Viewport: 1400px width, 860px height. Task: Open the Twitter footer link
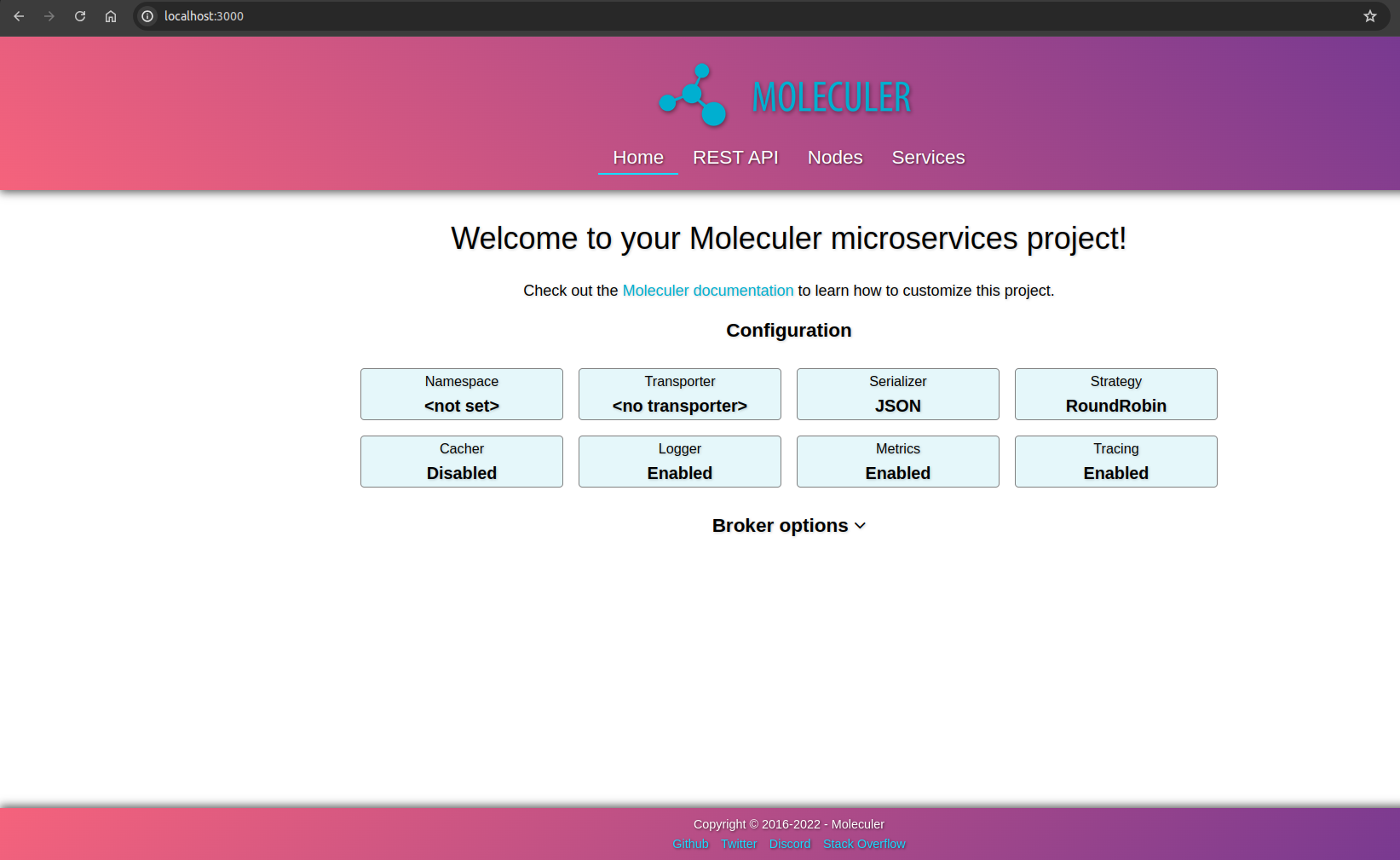pyautogui.click(x=739, y=844)
